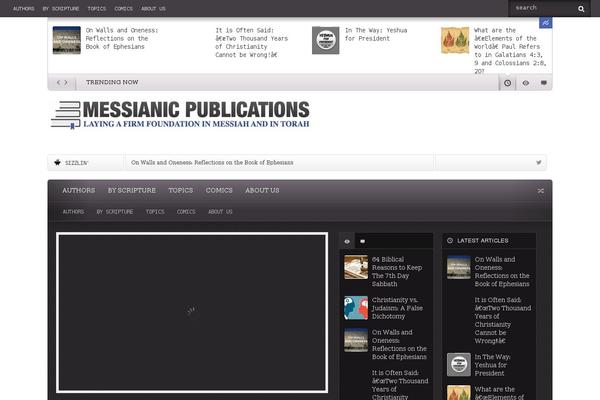
Task: Open 64 Biblical Reasons to Keep Sabbath link
Action: pyautogui.click(x=397, y=271)
